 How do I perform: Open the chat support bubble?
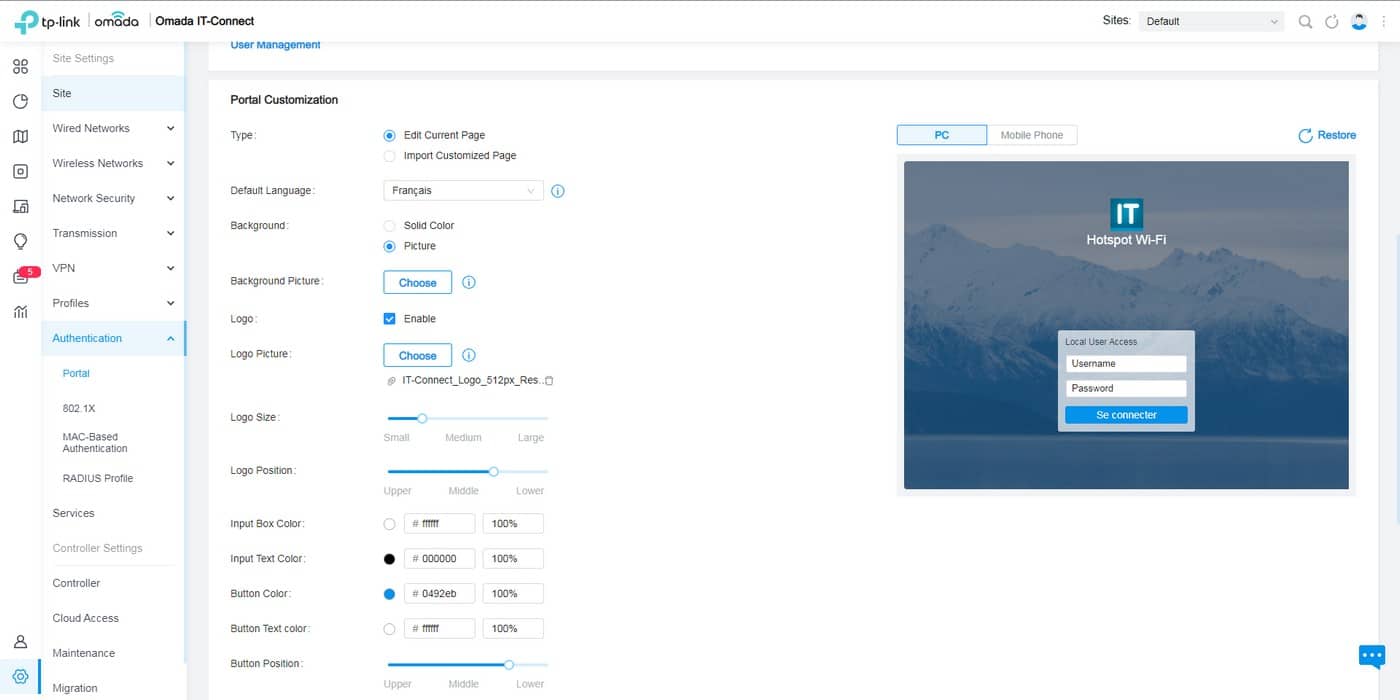1371,656
